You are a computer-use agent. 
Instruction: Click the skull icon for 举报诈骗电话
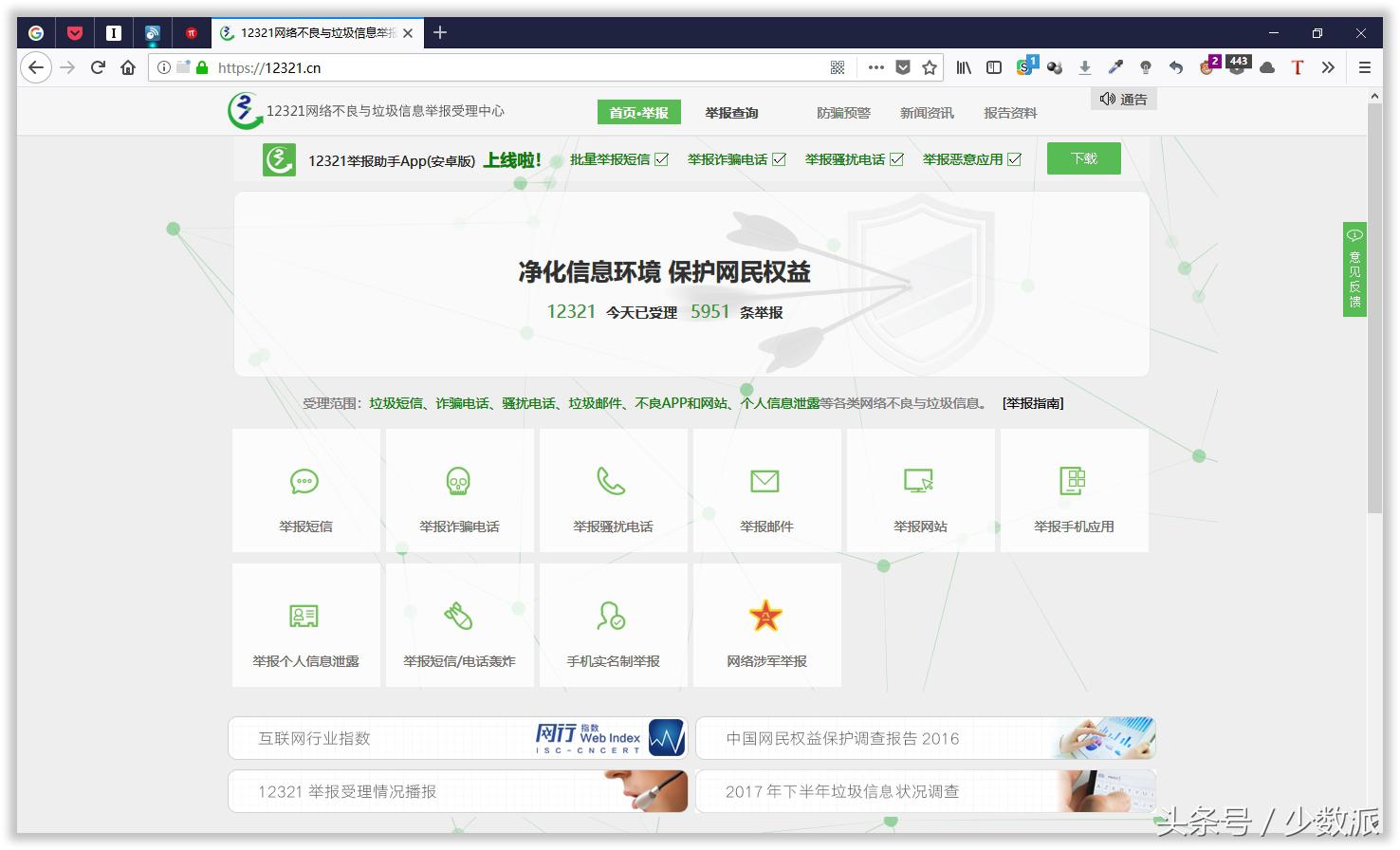click(x=459, y=482)
